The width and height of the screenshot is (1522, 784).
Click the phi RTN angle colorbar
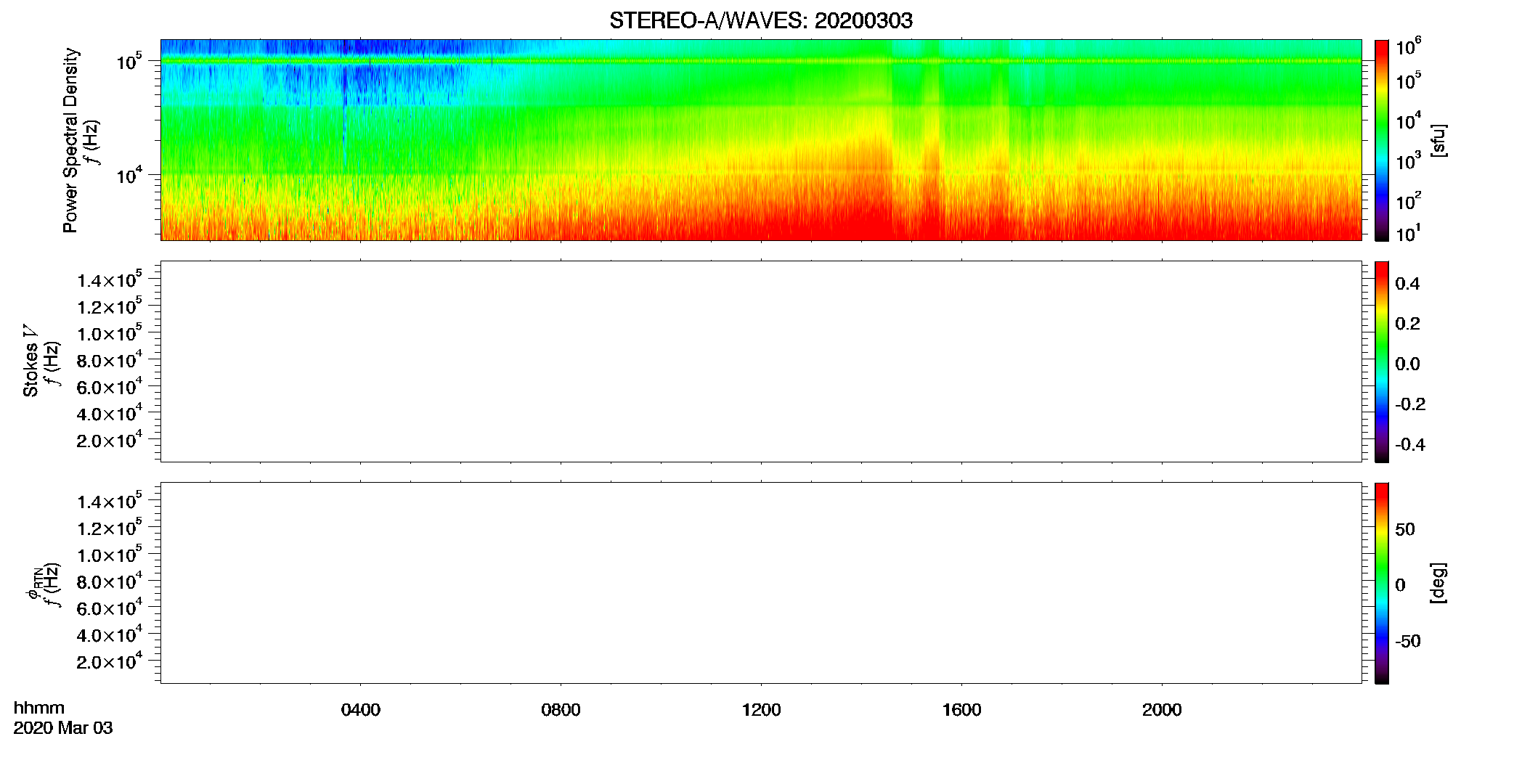1382,583
